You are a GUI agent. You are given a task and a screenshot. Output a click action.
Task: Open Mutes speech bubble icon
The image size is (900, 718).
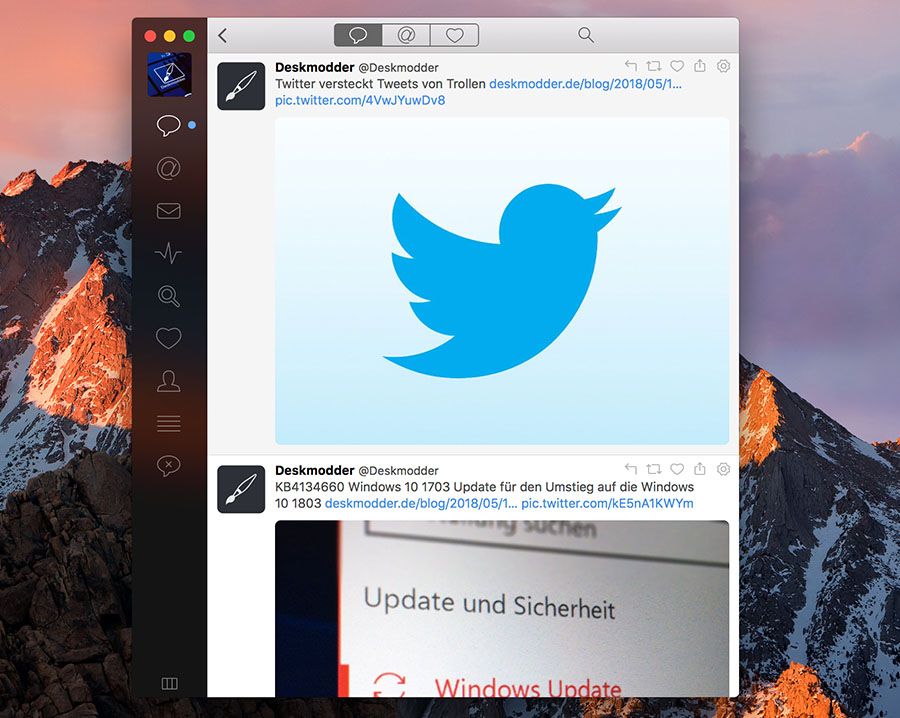point(168,465)
